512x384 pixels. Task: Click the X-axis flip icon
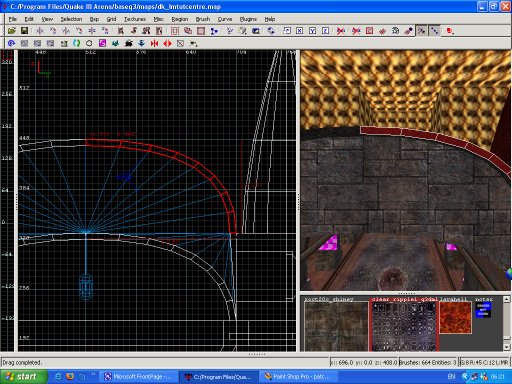tap(40, 31)
